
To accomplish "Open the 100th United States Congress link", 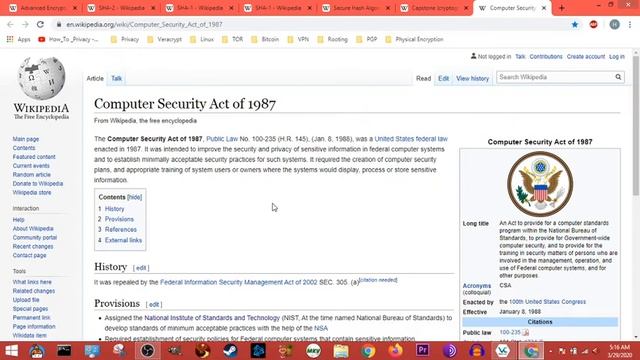I will coord(547,302).
